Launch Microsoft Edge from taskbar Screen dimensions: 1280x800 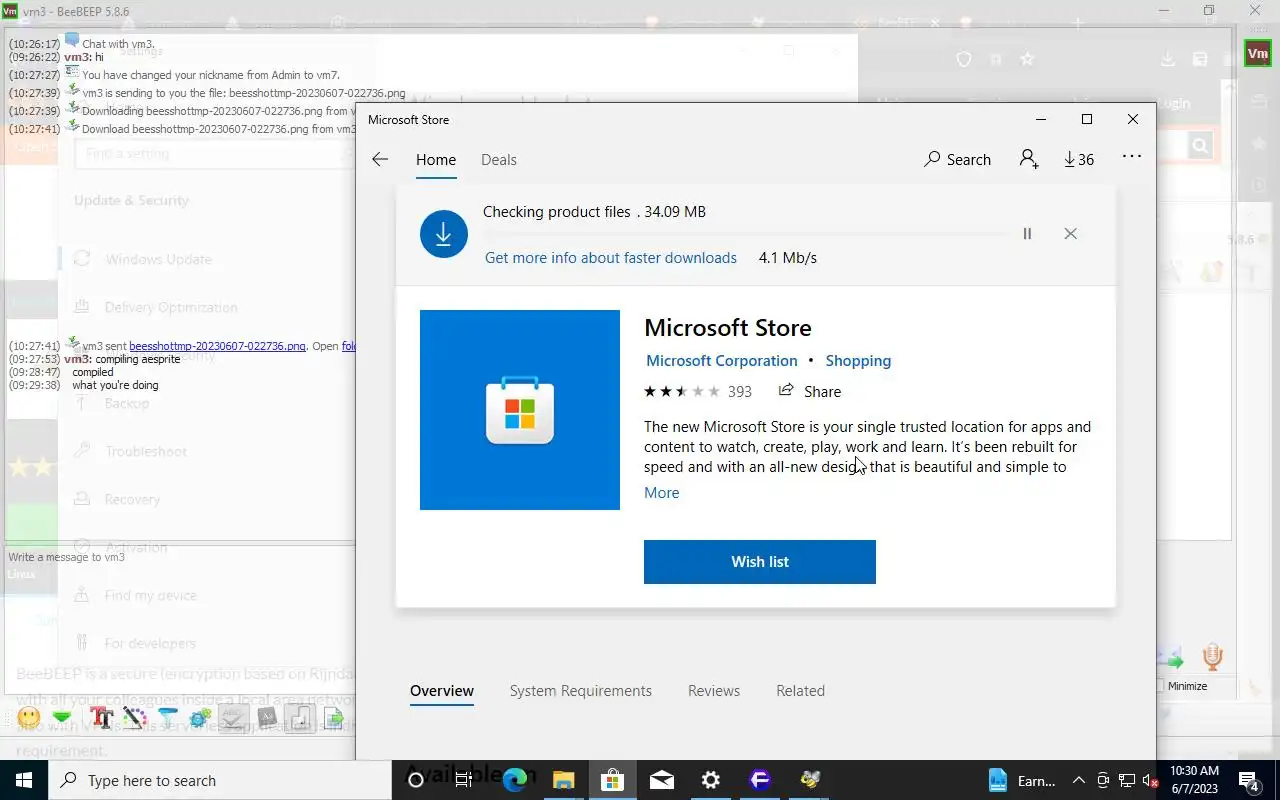pyautogui.click(x=514, y=780)
